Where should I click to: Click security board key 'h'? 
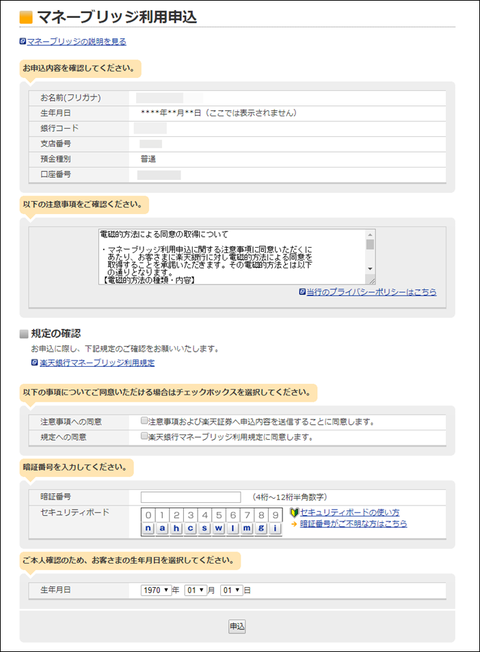pos(176,528)
